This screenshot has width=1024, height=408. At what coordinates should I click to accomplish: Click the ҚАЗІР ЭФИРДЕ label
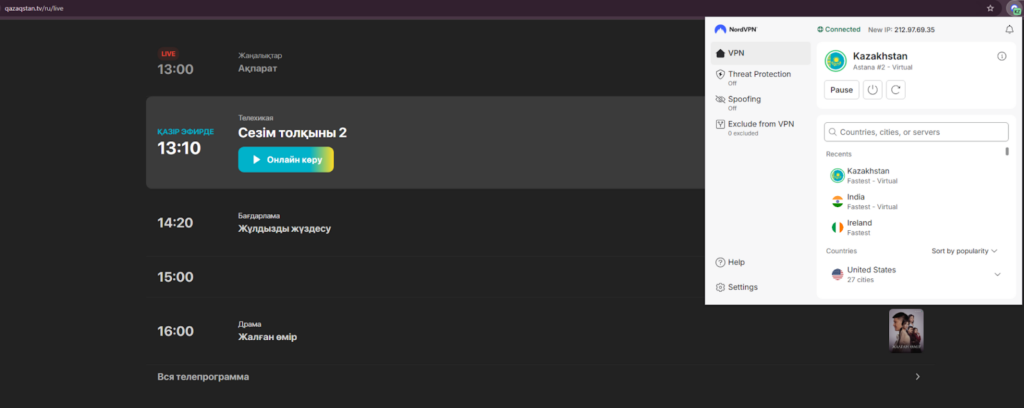tap(185, 132)
